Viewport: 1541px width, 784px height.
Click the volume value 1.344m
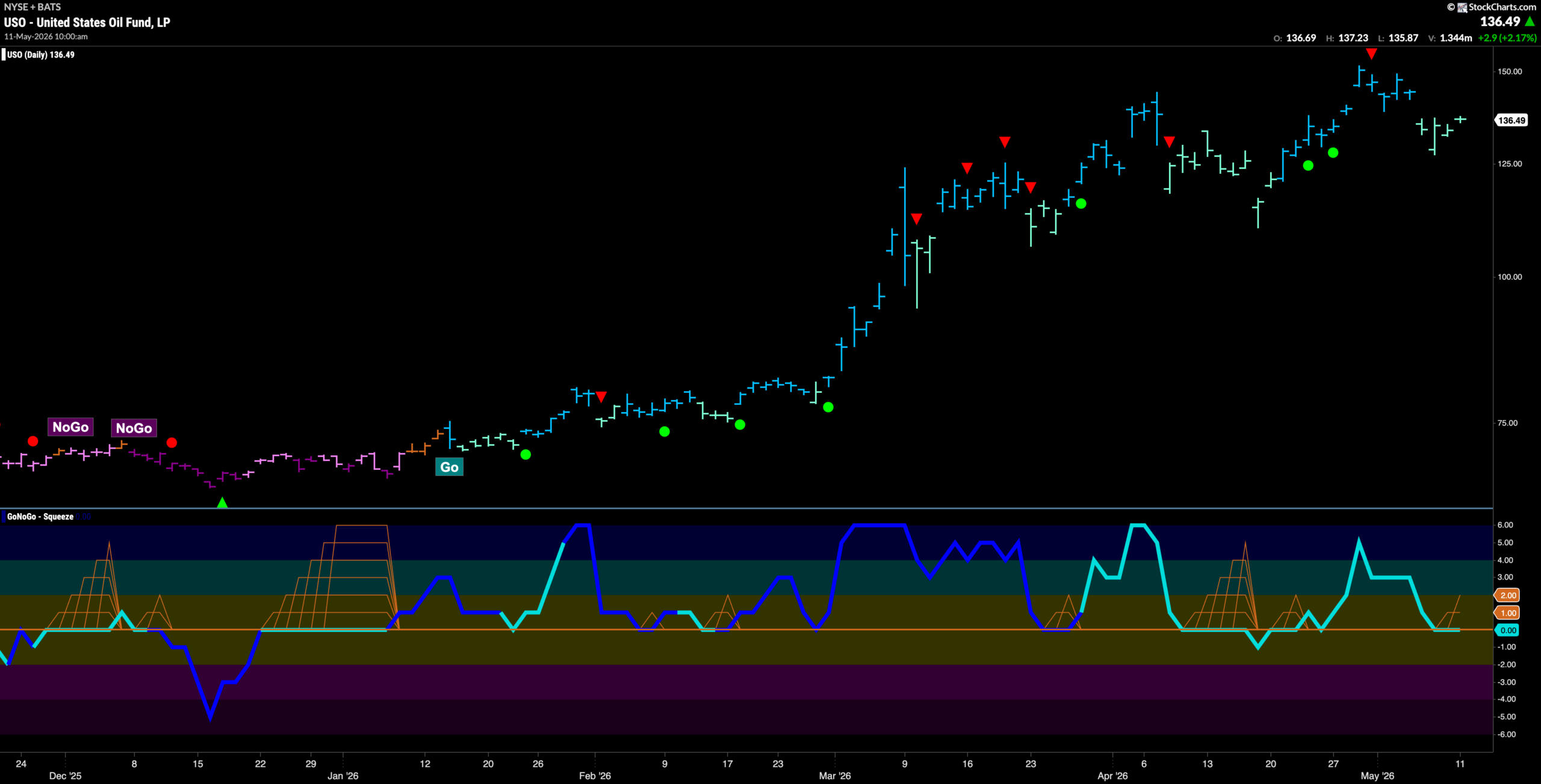point(1456,38)
